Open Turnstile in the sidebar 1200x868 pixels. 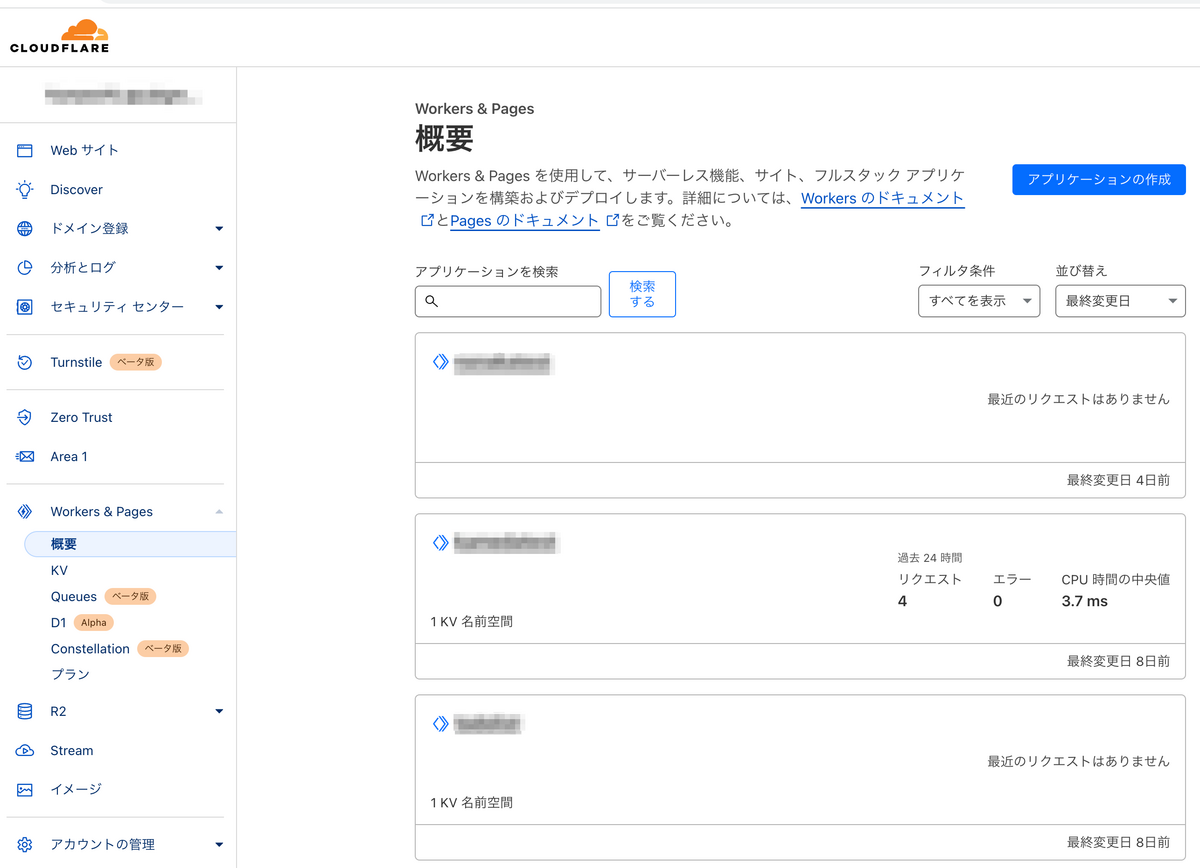click(x=76, y=362)
